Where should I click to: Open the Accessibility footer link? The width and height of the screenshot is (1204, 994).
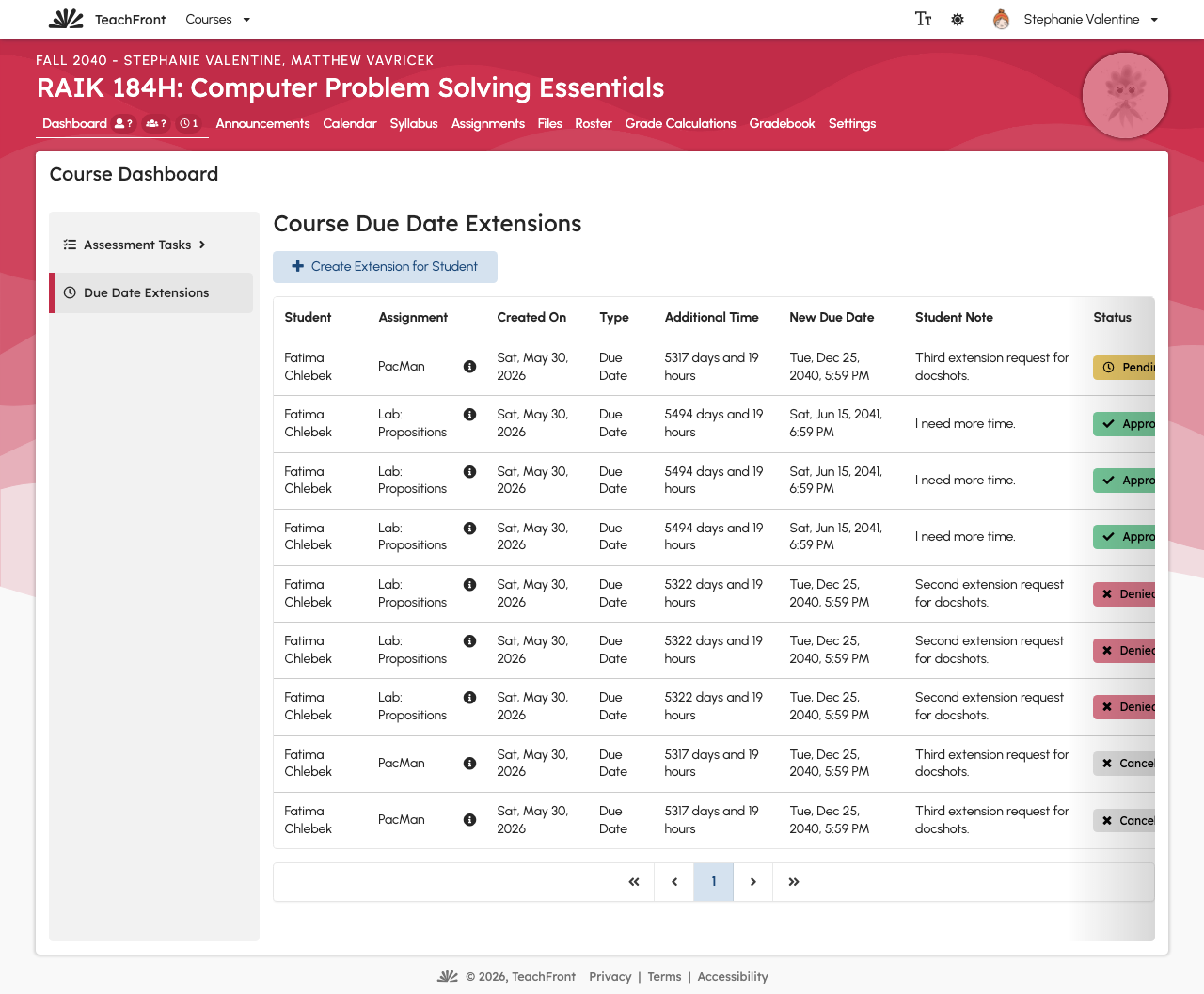733,977
